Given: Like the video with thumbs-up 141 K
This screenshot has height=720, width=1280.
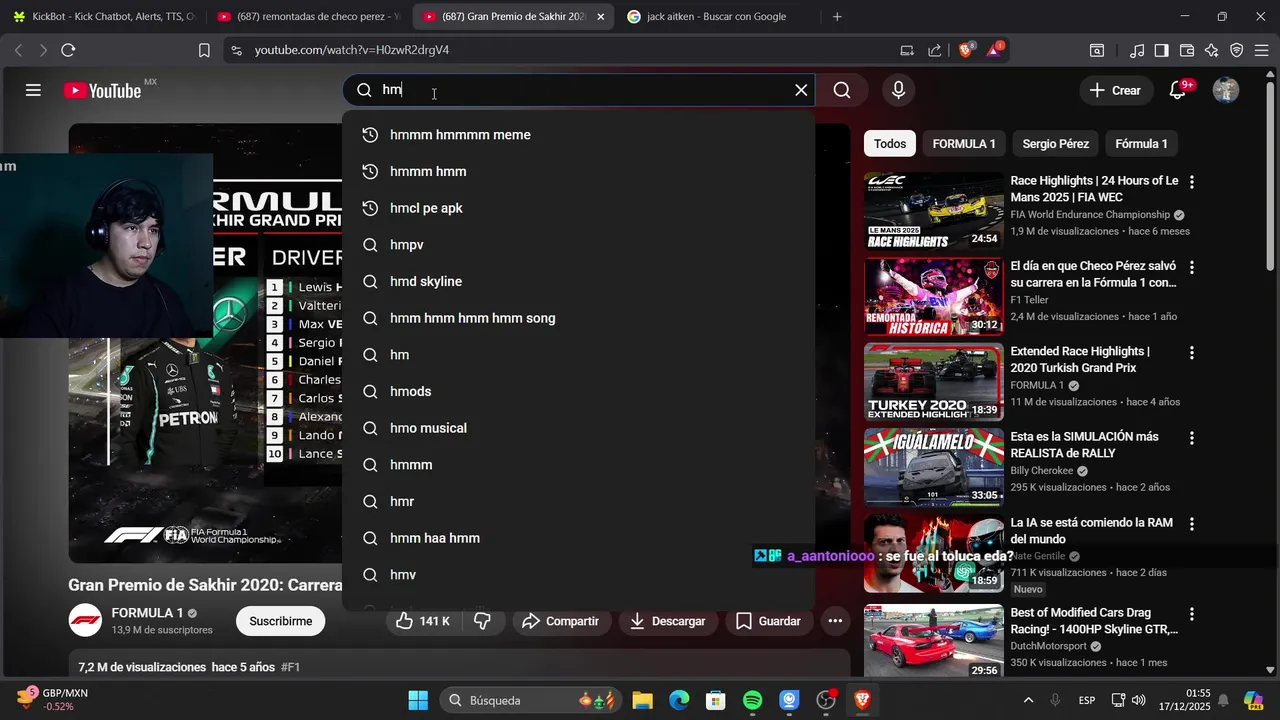Looking at the screenshot, I should pyautogui.click(x=423, y=621).
